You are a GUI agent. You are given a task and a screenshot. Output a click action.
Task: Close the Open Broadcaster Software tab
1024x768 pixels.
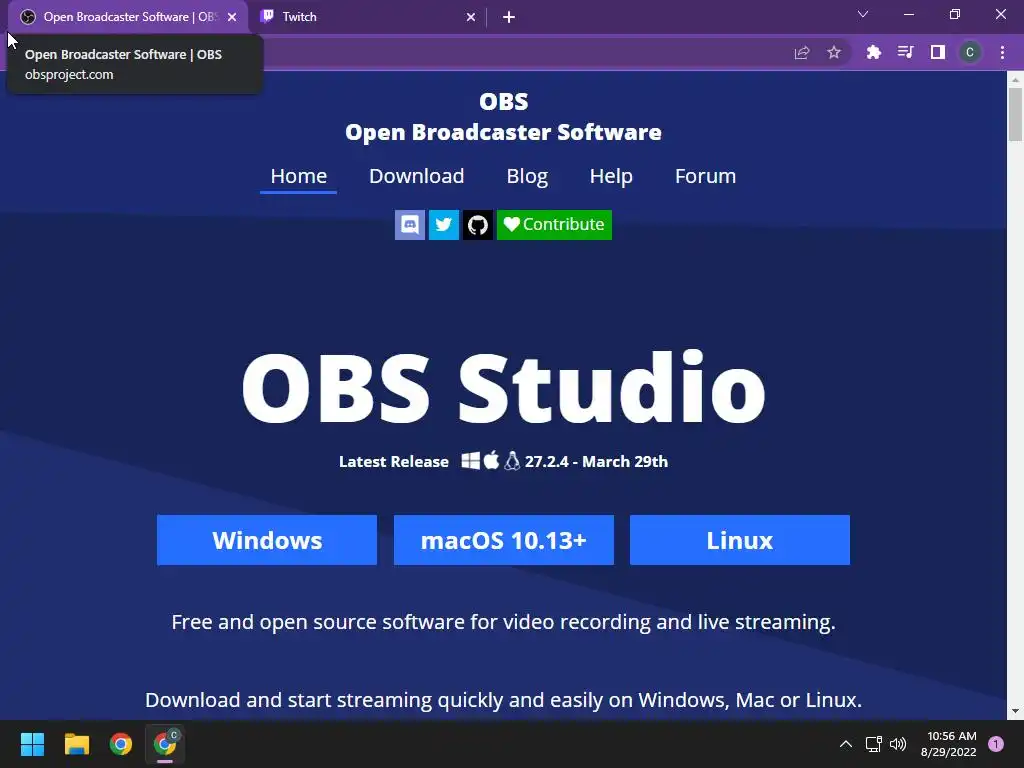pyautogui.click(x=232, y=17)
